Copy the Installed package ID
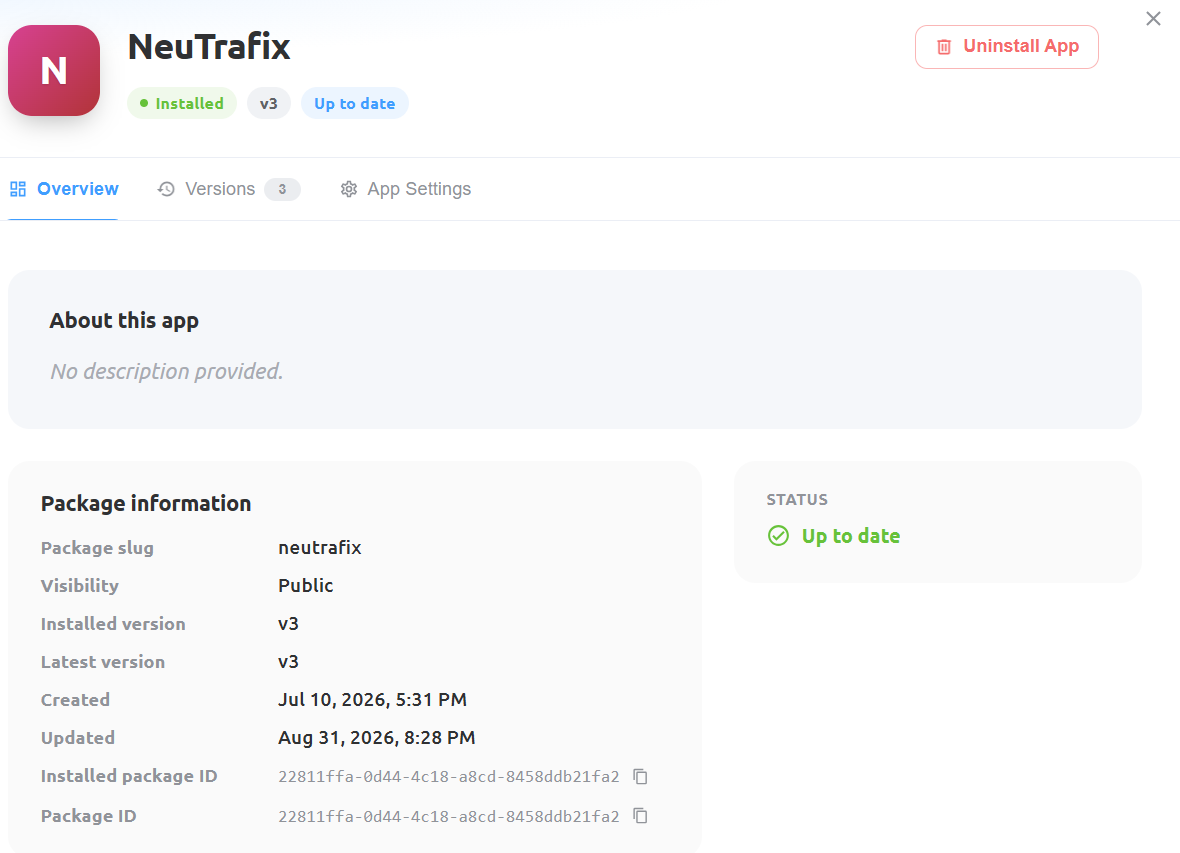The width and height of the screenshot is (1180, 853). click(x=640, y=776)
